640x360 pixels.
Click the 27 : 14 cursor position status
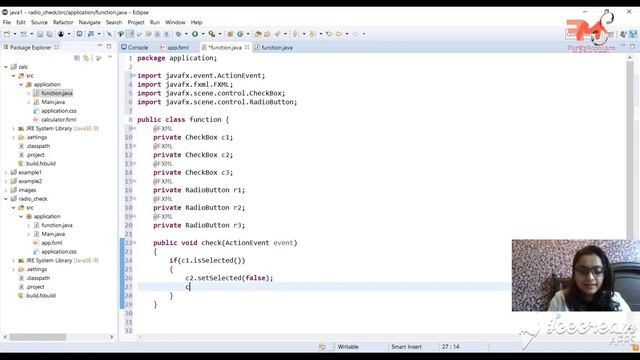coord(450,347)
